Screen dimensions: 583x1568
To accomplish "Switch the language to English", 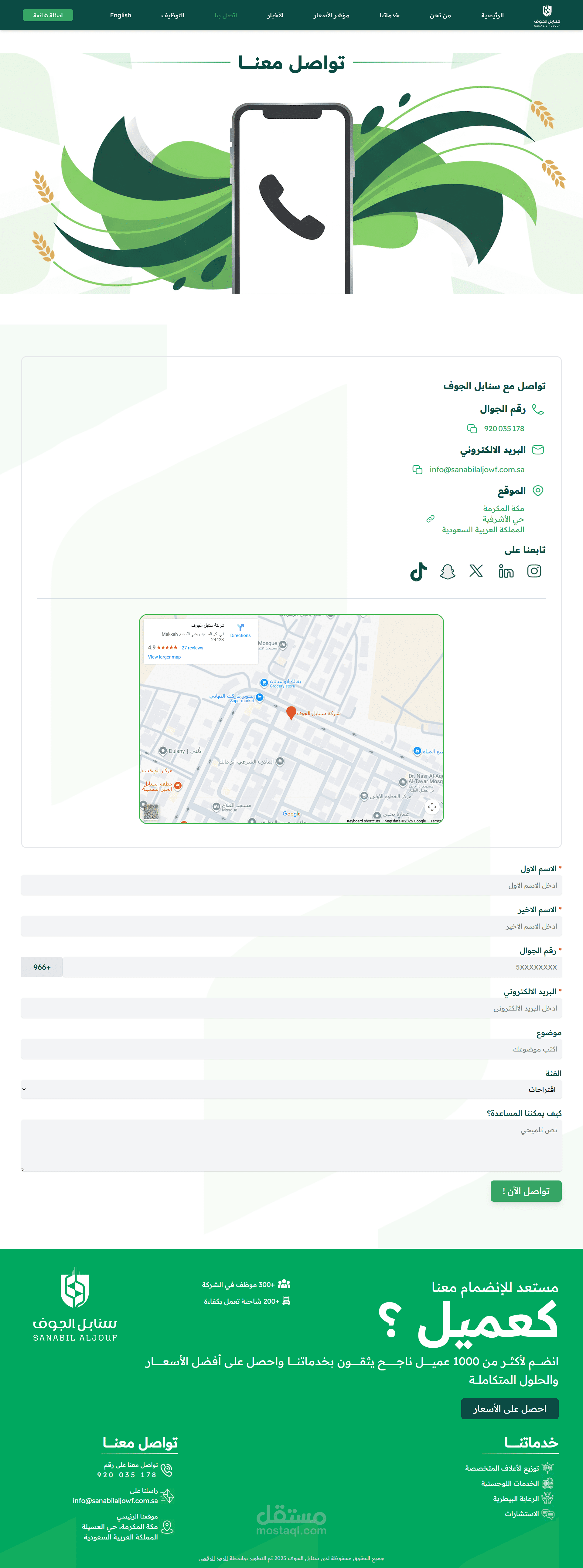I will coord(121,15).
